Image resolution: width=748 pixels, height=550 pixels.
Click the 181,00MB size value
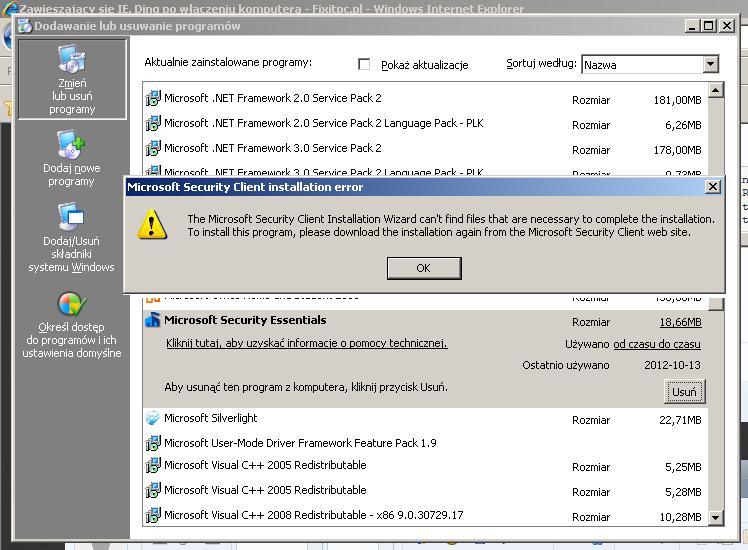tap(677, 100)
